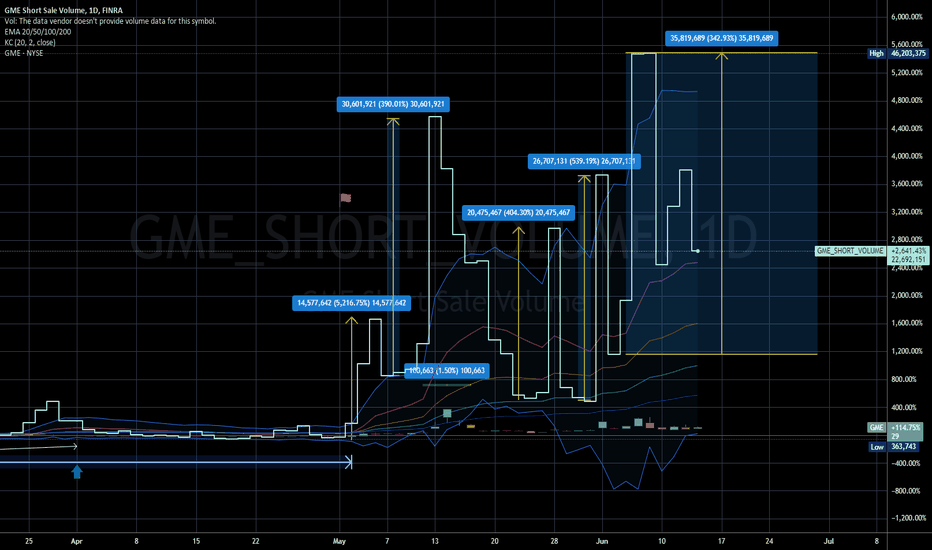The height and width of the screenshot is (550, 932).
Task: Click the '2,000.00%' price axis label
Action: pyautogui.click(x=907, y=296)
